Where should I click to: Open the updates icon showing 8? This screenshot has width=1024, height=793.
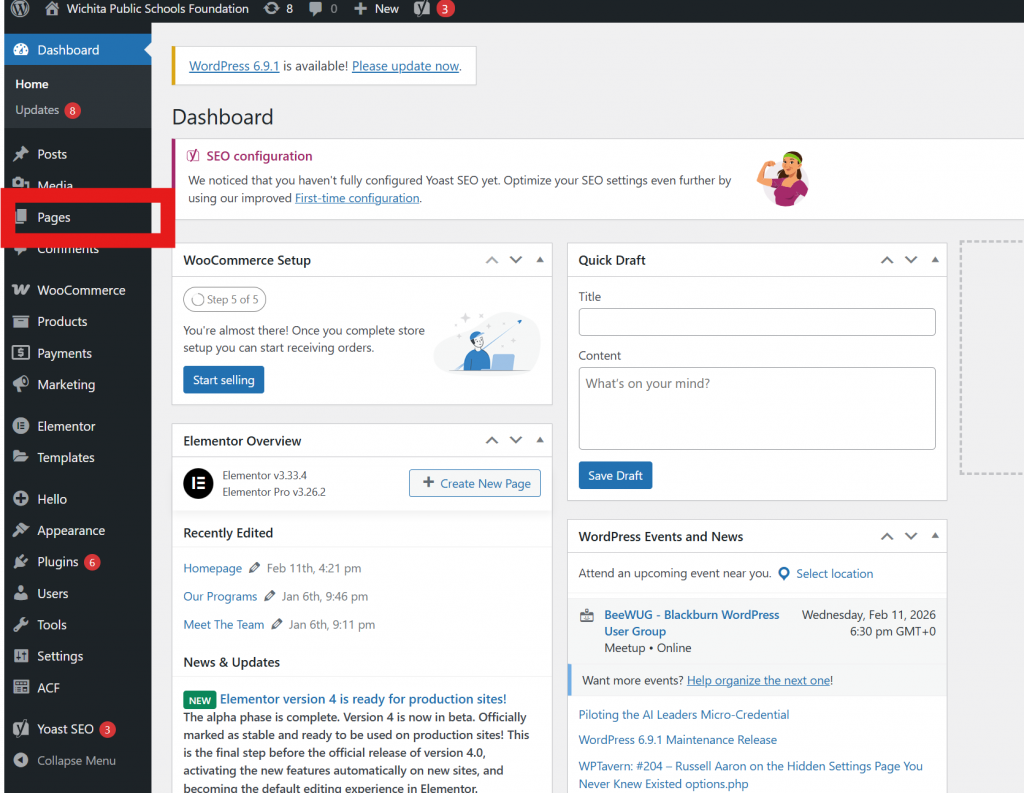271,9
